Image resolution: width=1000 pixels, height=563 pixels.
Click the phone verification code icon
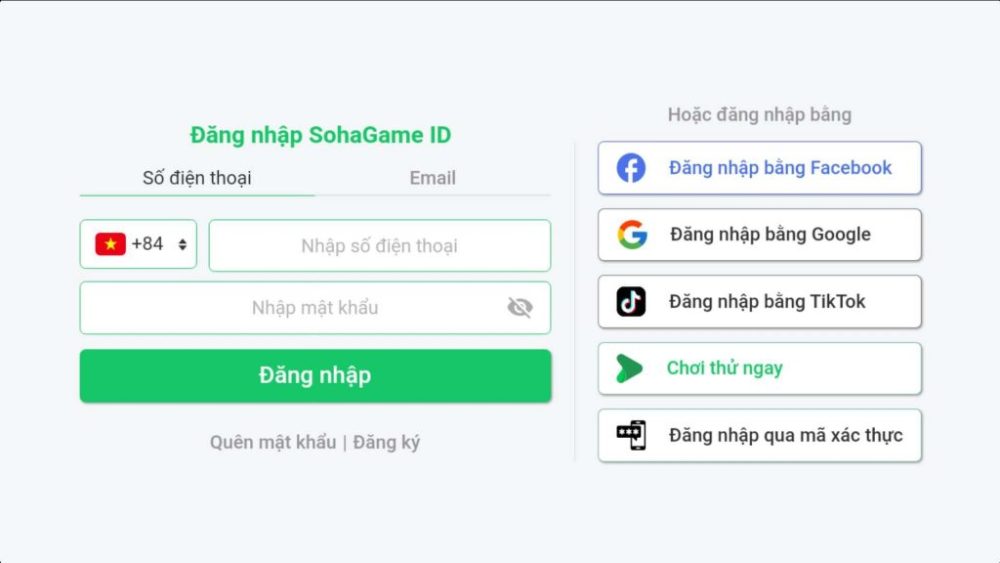[631, 435]
